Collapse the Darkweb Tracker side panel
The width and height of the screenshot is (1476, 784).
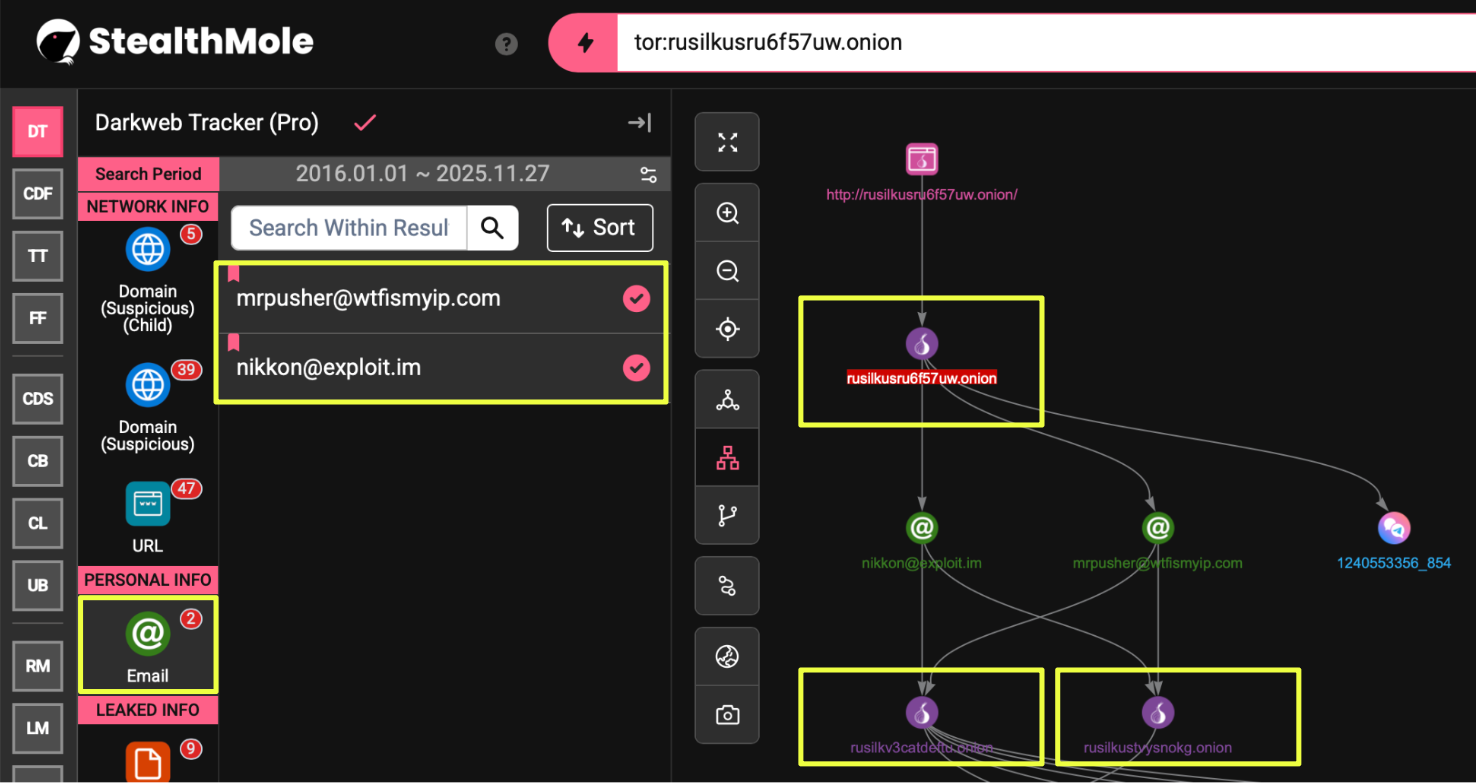coord(639,122)
